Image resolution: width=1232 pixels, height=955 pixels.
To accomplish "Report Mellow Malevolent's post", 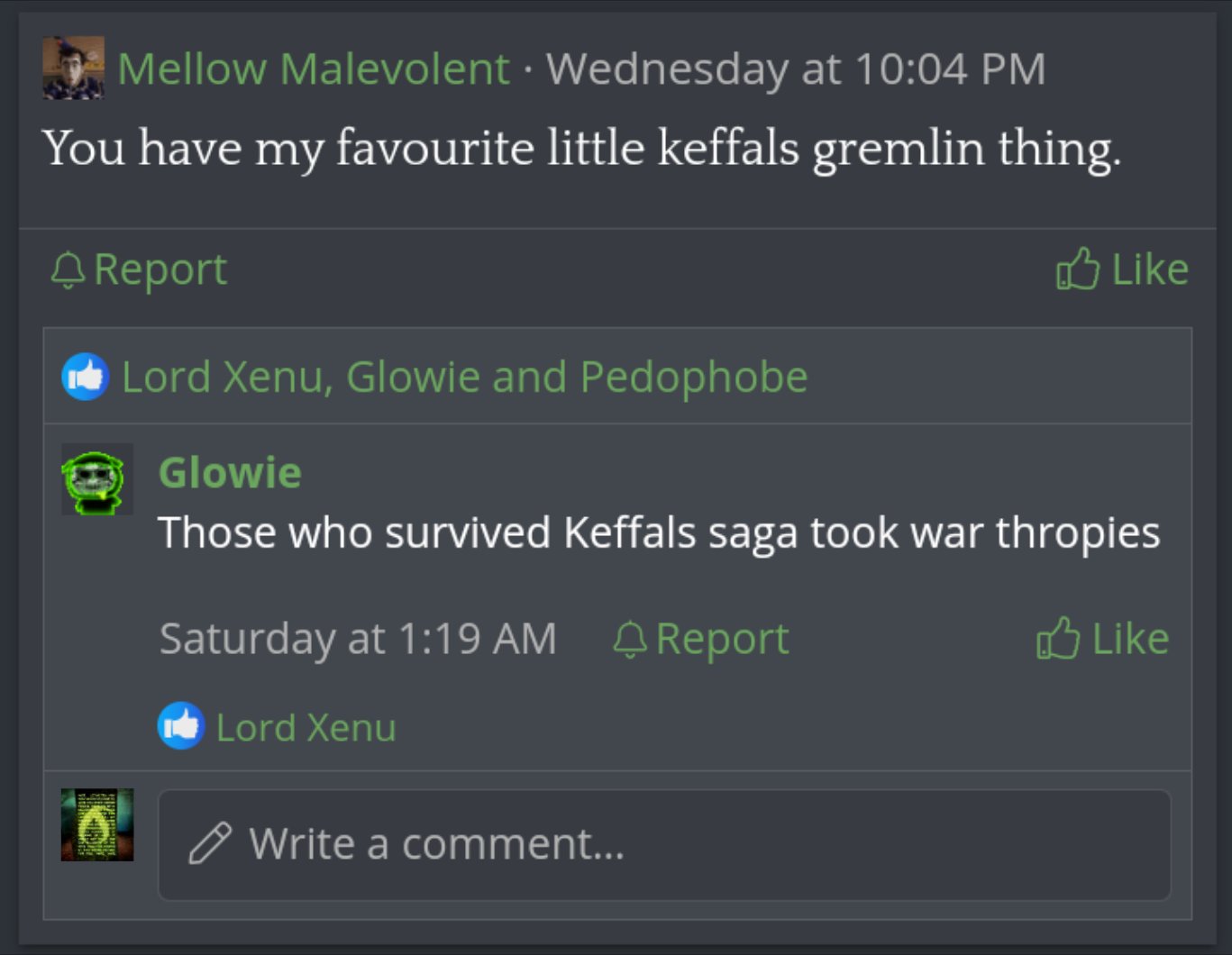I will point(160,270).
